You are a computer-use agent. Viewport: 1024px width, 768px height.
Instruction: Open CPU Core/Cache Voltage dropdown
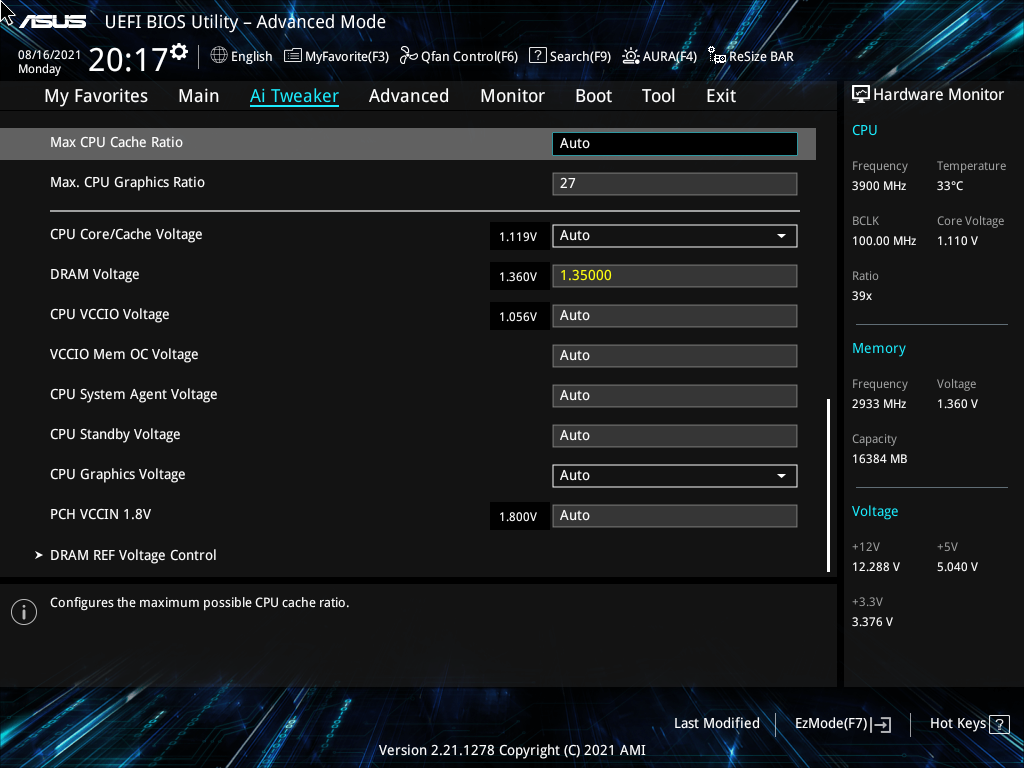675,236
